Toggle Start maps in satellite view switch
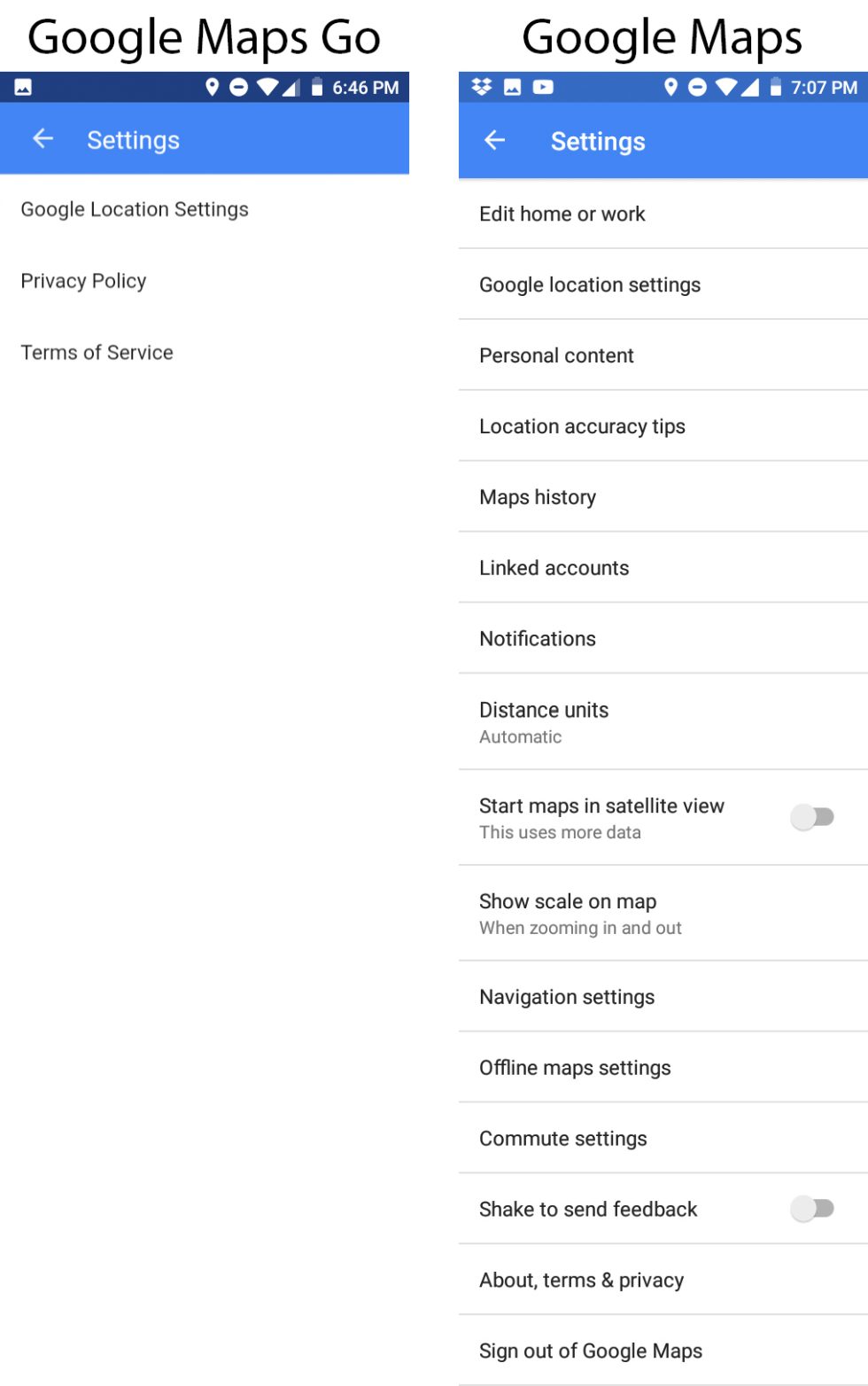Image resolution: width=868 pixels, height=1386 pixels. (812, 817)
